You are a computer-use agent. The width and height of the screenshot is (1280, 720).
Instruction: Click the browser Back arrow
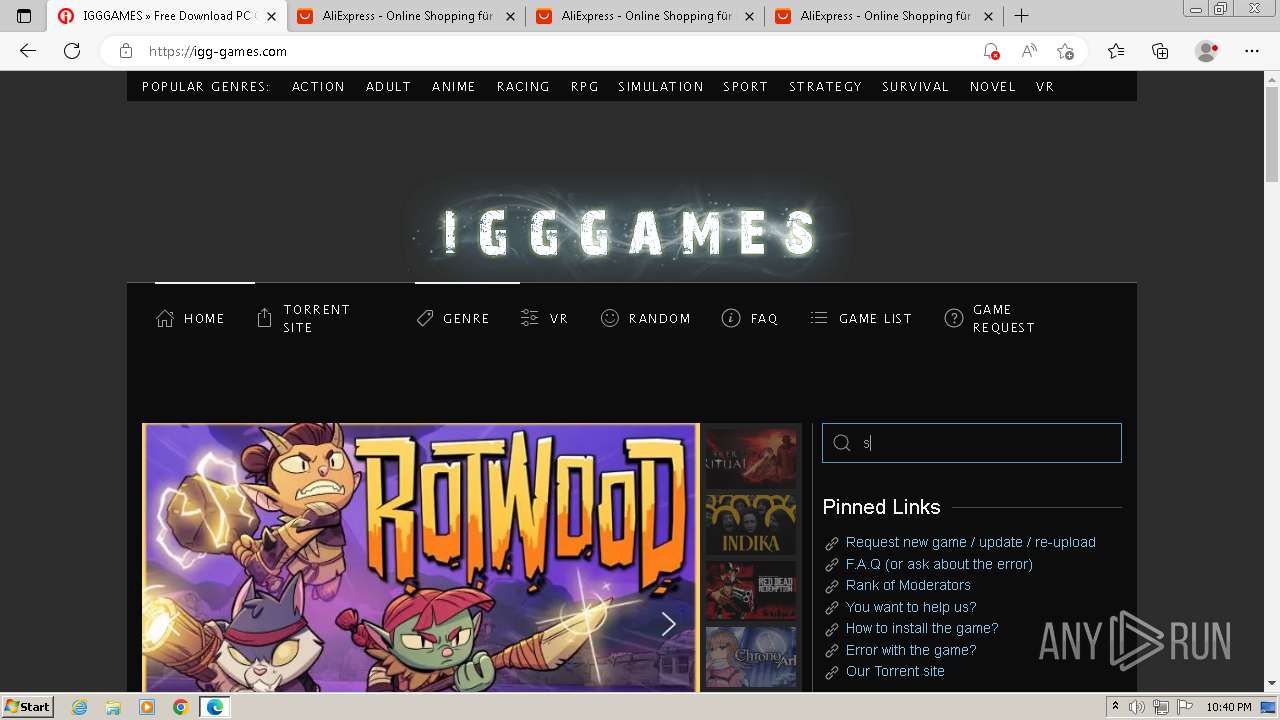pyautogui.click(x=28, y=51)
